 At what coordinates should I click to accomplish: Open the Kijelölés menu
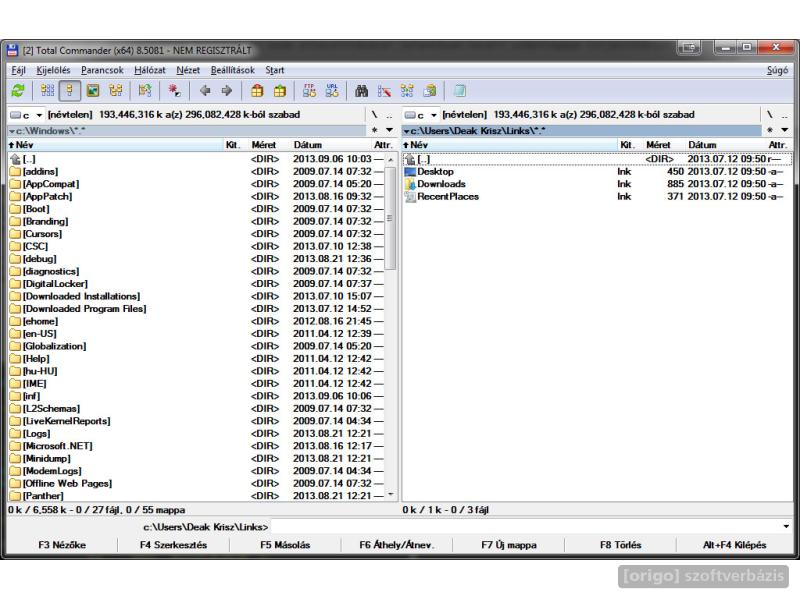[53, 70]
